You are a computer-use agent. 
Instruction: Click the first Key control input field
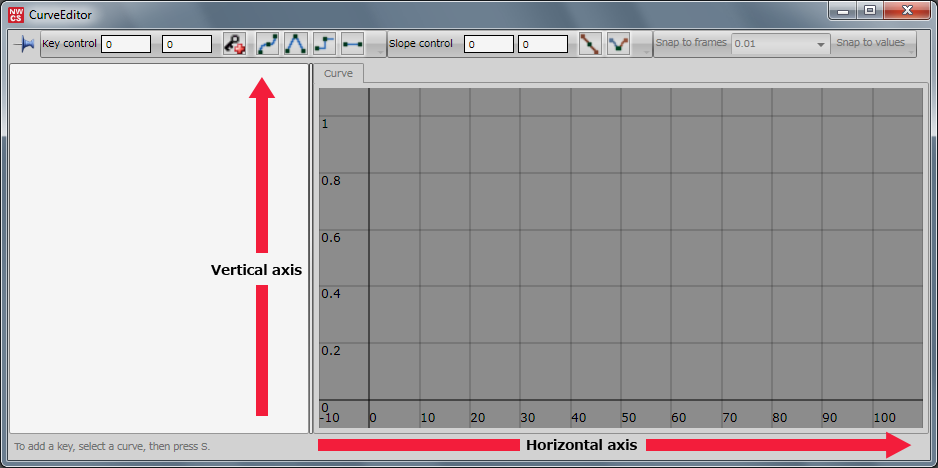126,44
